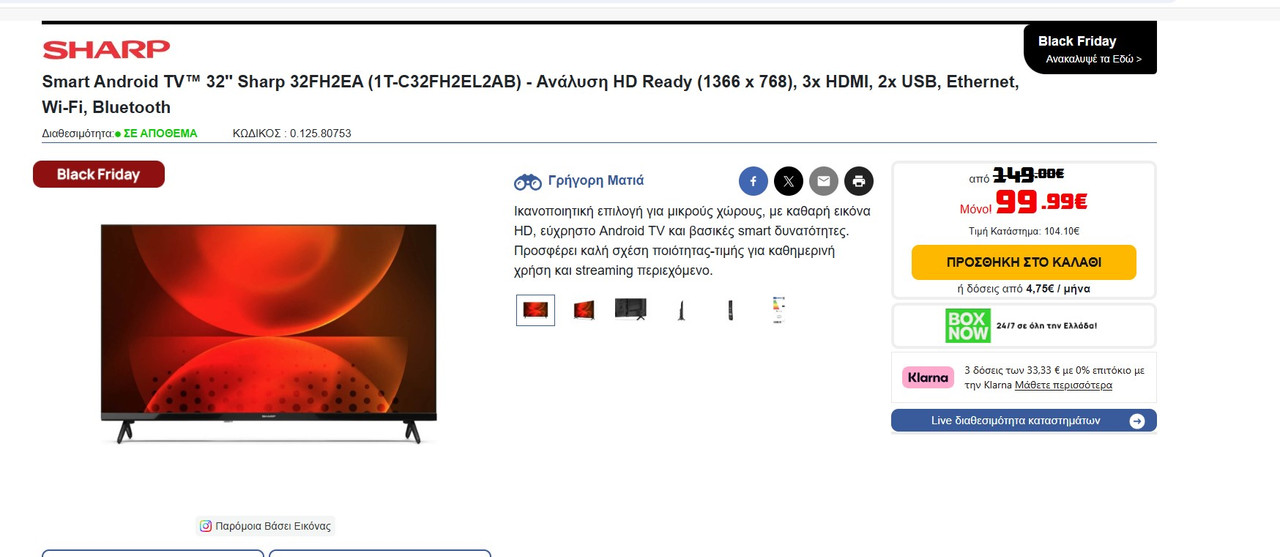The height and width of the screenshot is (557, 1280).
Task: Open Klarna Μάθετε περισσότερα link
Action: 1063,385
